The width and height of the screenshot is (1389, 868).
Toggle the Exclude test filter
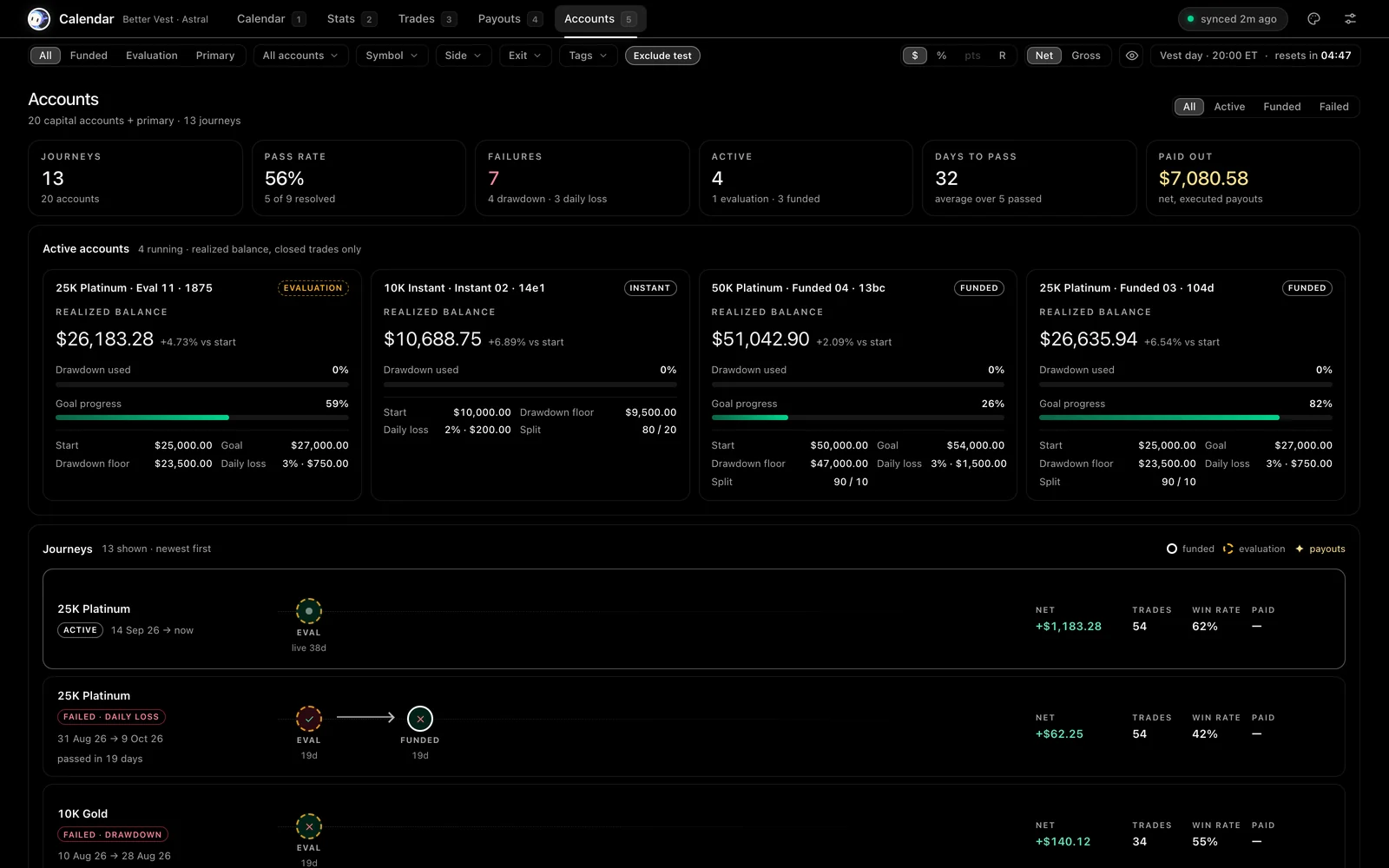coord(662,56)
